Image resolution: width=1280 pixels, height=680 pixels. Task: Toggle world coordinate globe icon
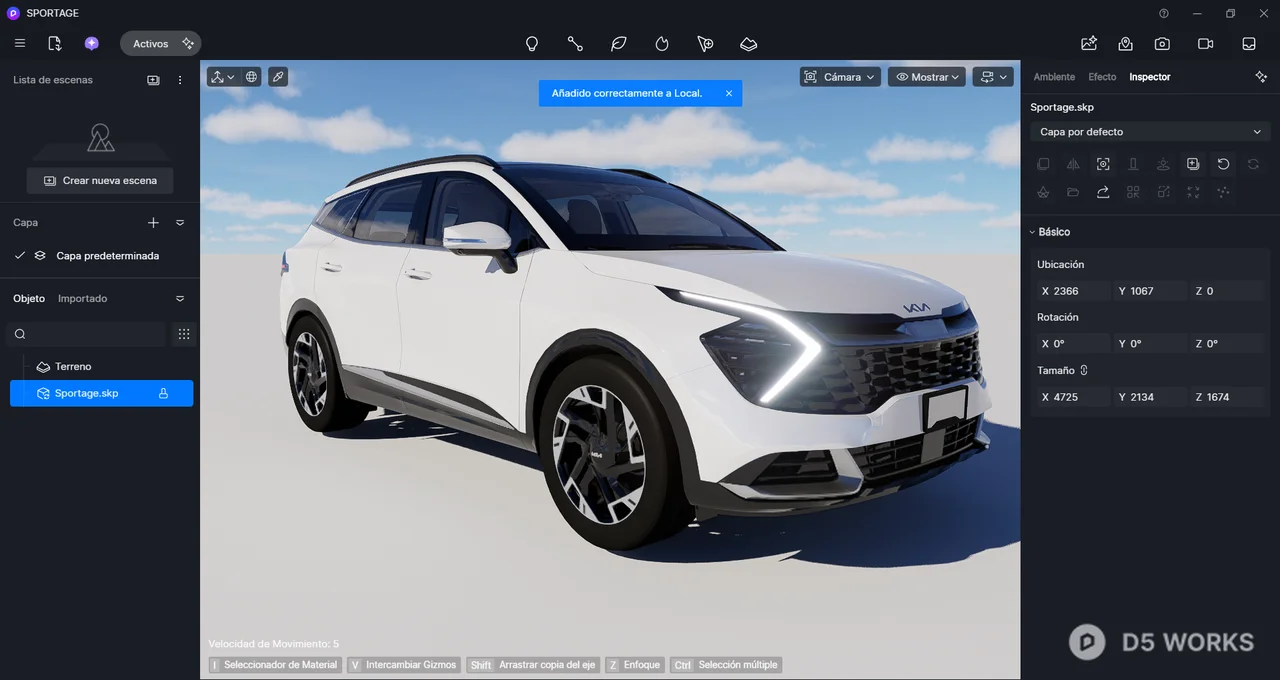(251, 76)
